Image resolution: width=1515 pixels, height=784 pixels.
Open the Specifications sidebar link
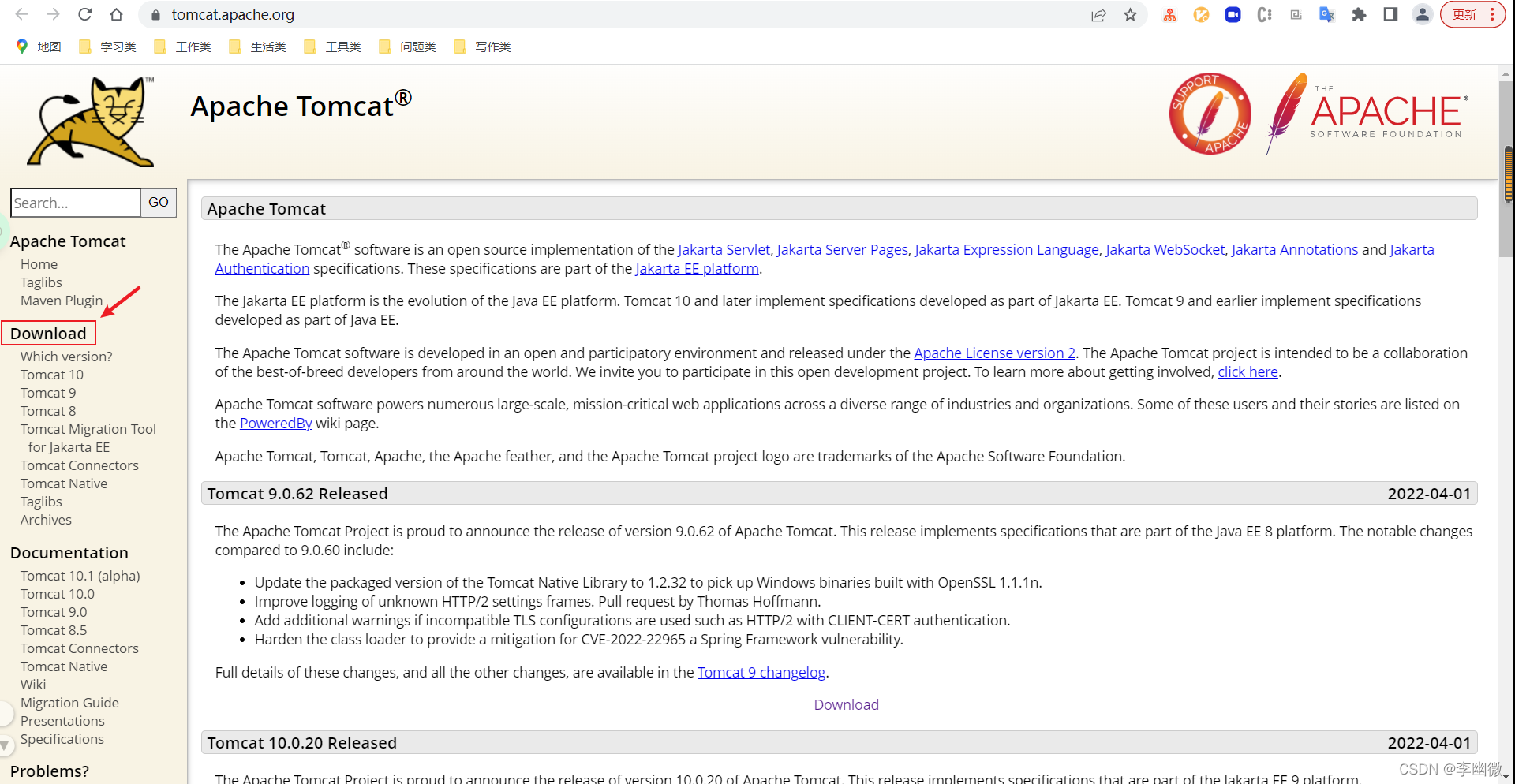coord(62,739)
